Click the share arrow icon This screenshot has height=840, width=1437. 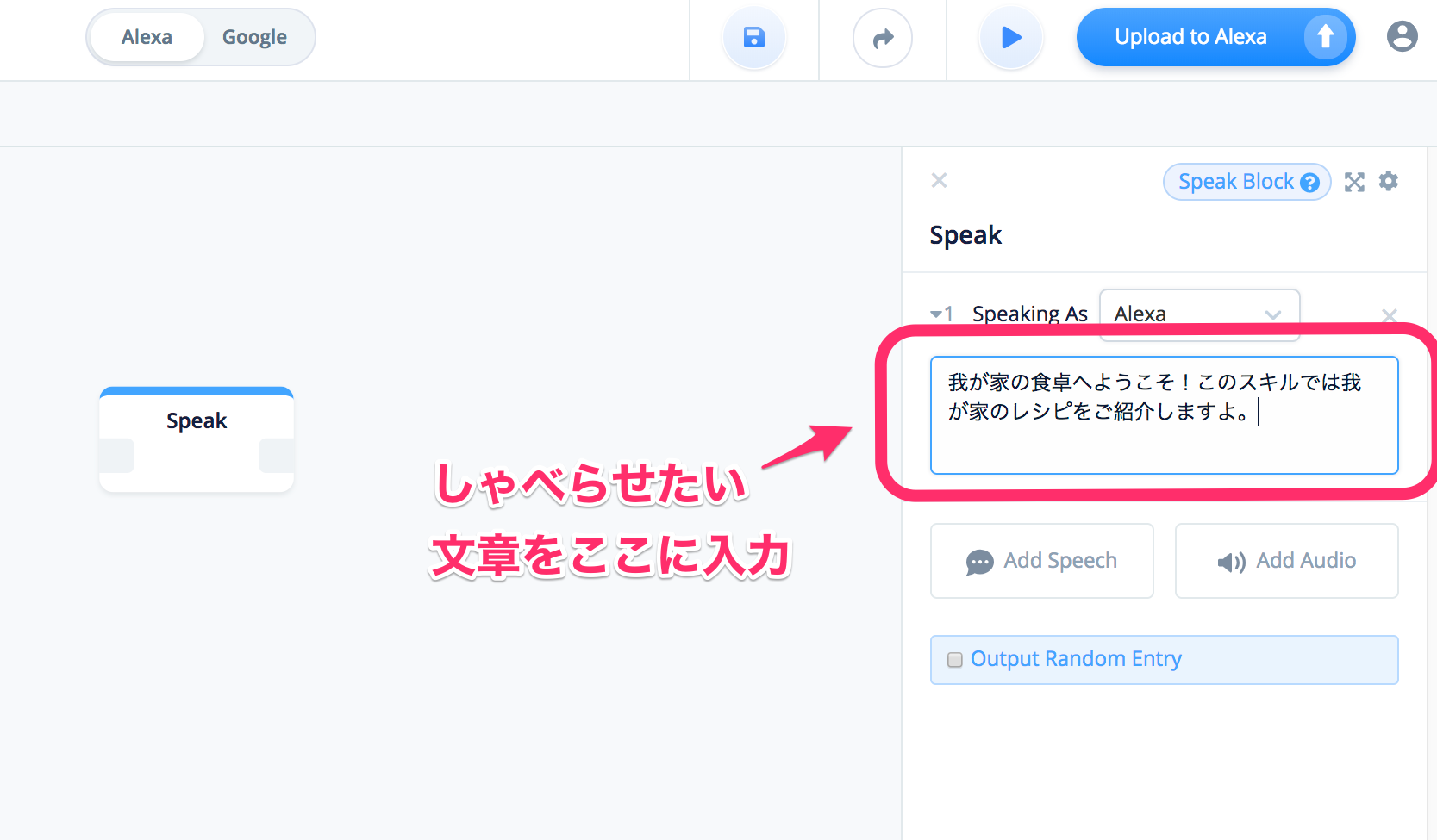click(882, 38)
